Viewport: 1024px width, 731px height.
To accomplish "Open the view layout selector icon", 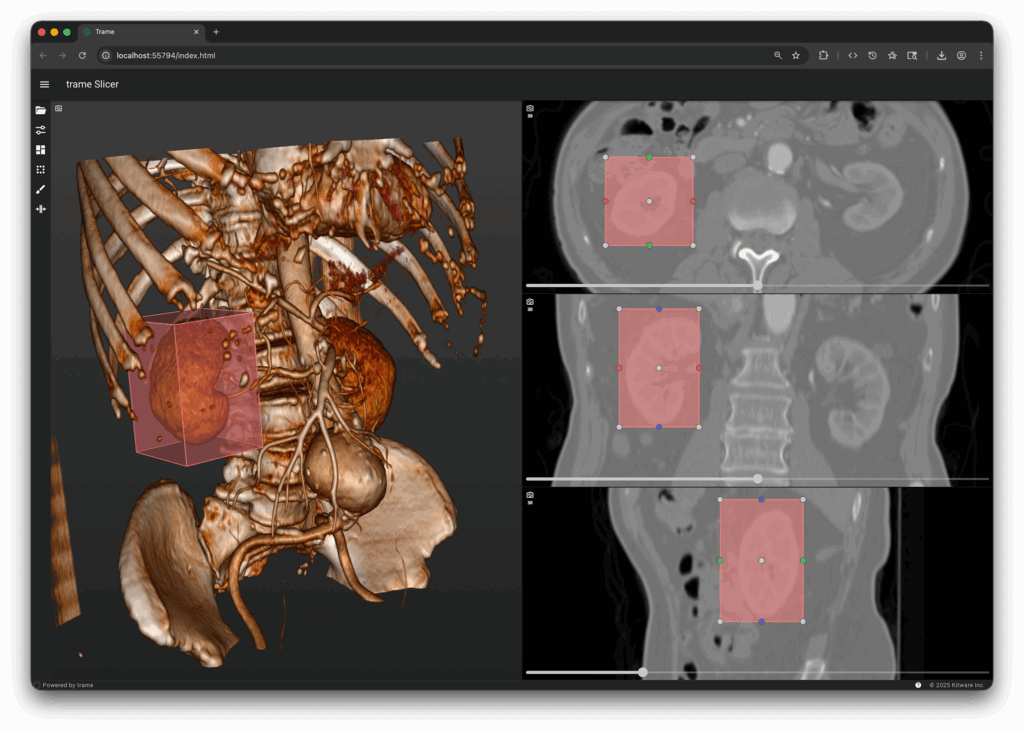I will tap(41, 149).
